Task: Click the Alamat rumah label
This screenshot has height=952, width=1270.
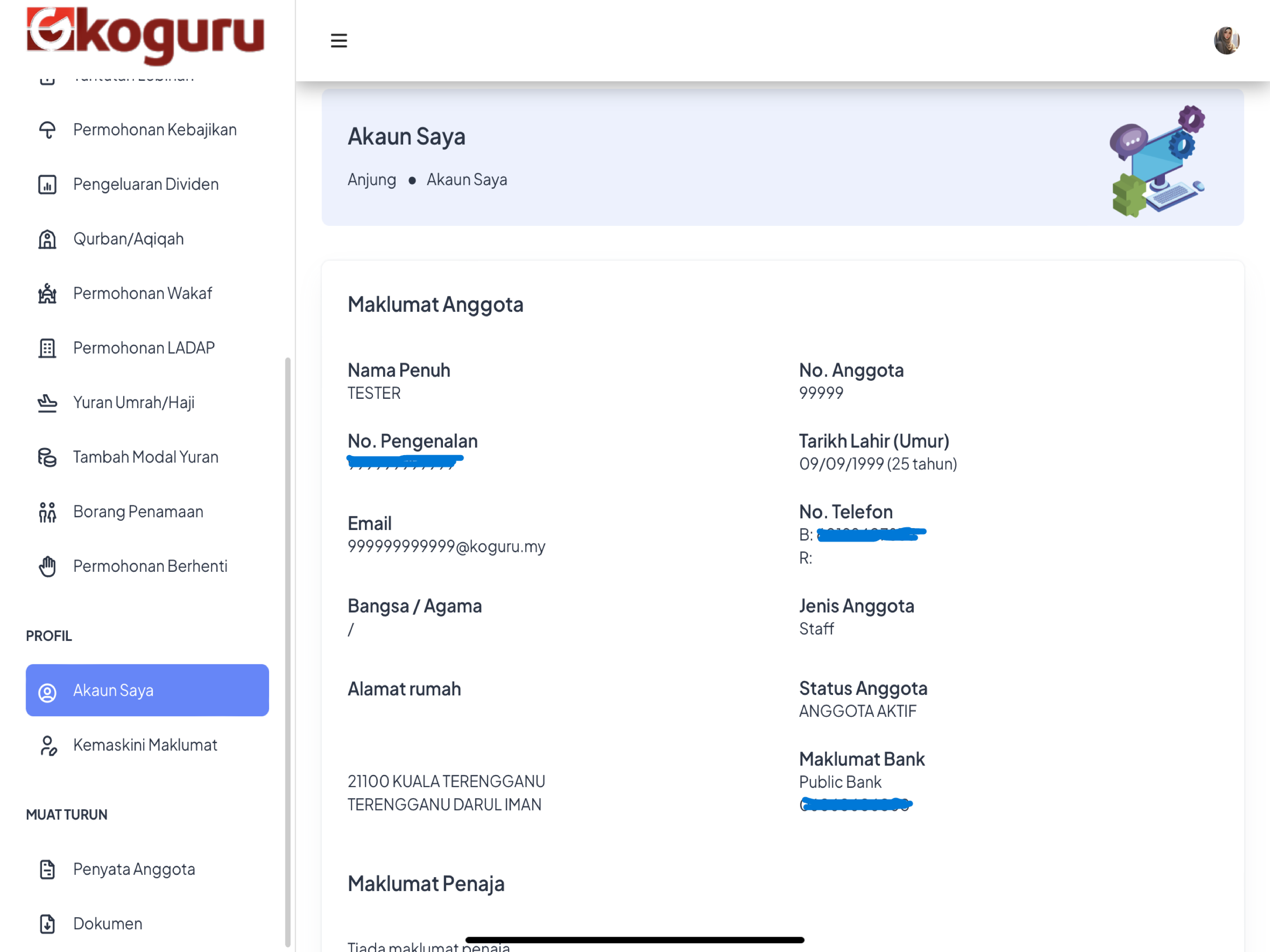Action: (x=404, y=688)
